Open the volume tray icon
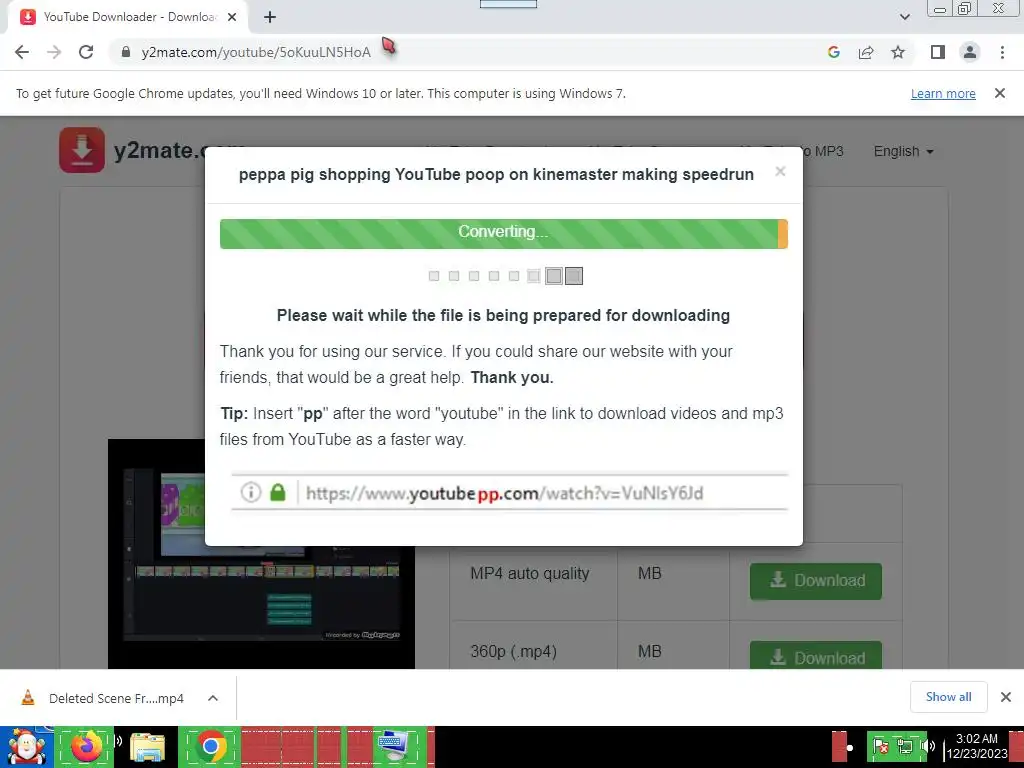The height and width of the screenshot is (768, 1024). (927, 746)
